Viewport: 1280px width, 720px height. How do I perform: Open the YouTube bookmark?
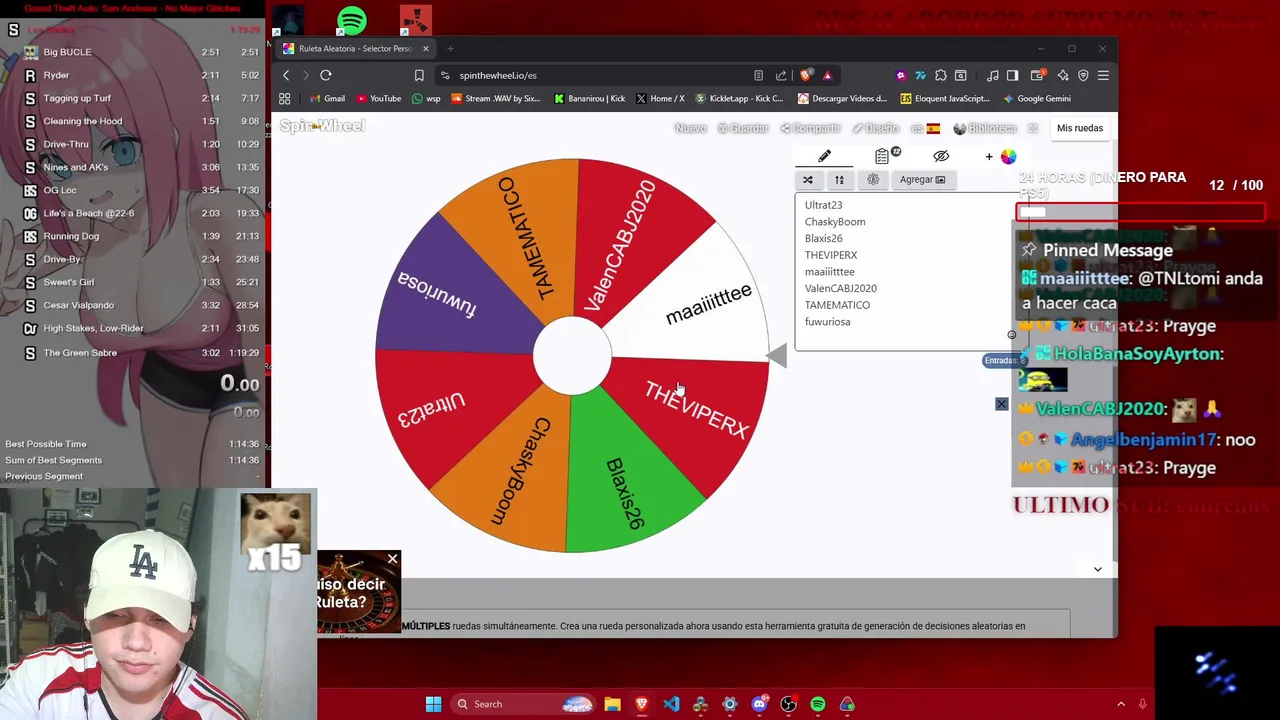pos(378,98)
